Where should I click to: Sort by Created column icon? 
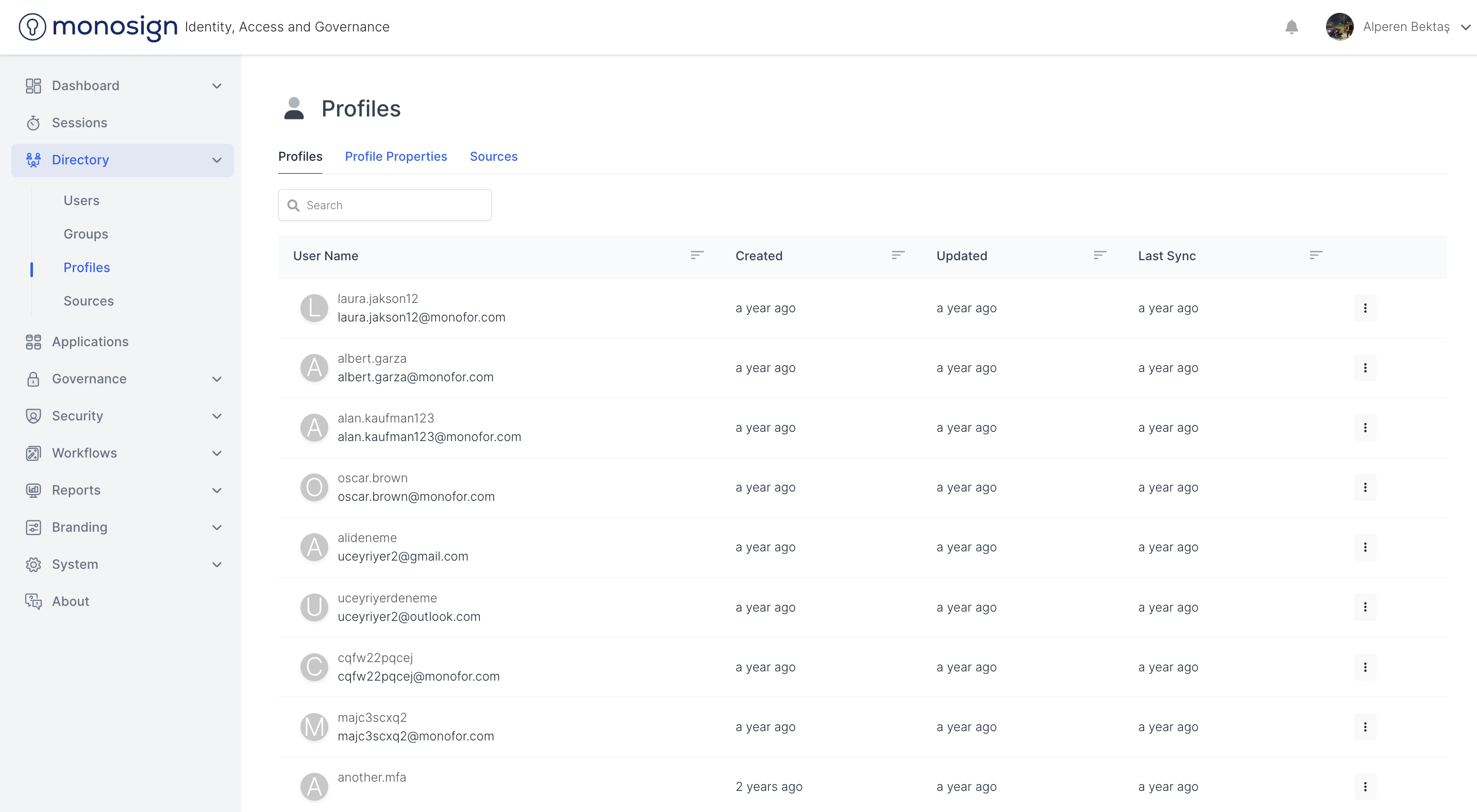pyautogui.click(x=898, y=255)
